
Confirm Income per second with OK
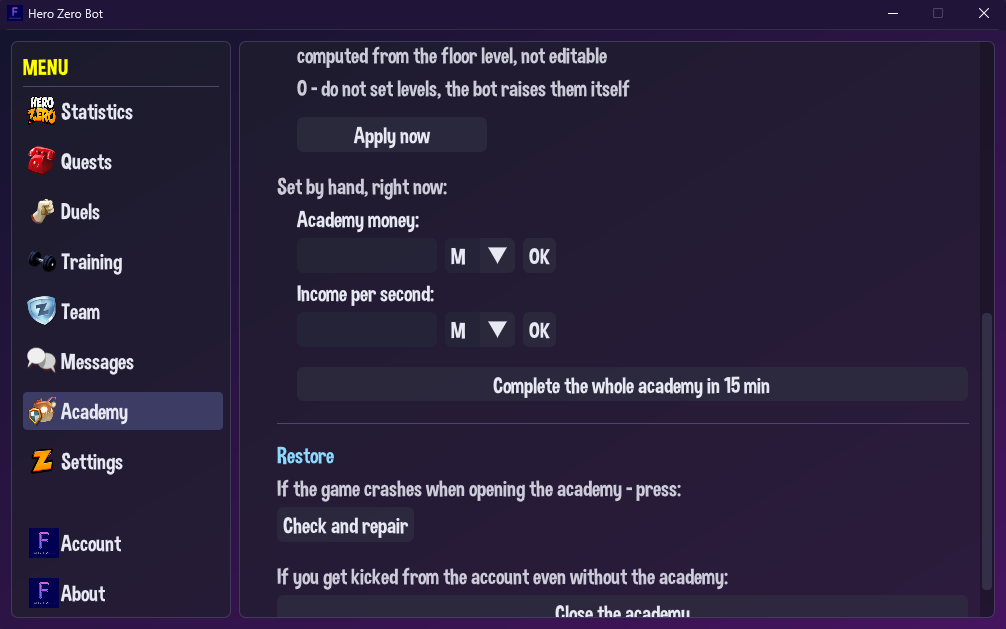[x=539, y=330]
